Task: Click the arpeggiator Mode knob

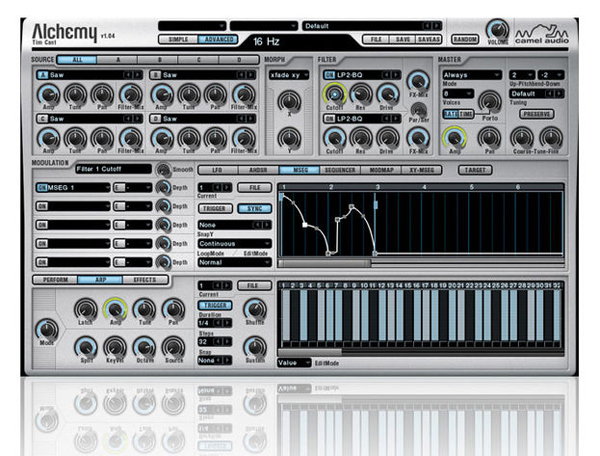Action: (45, 329)
